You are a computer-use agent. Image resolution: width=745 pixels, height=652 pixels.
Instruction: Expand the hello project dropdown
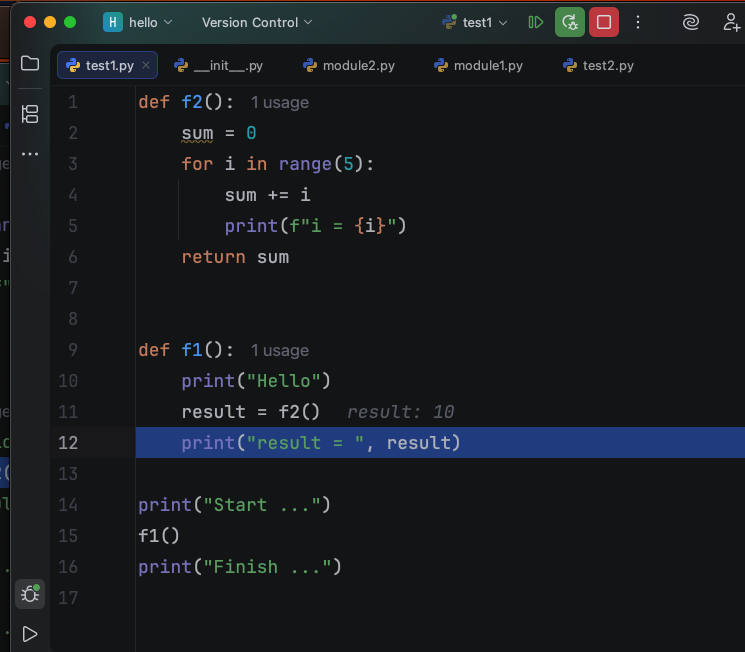coord(139,22)
